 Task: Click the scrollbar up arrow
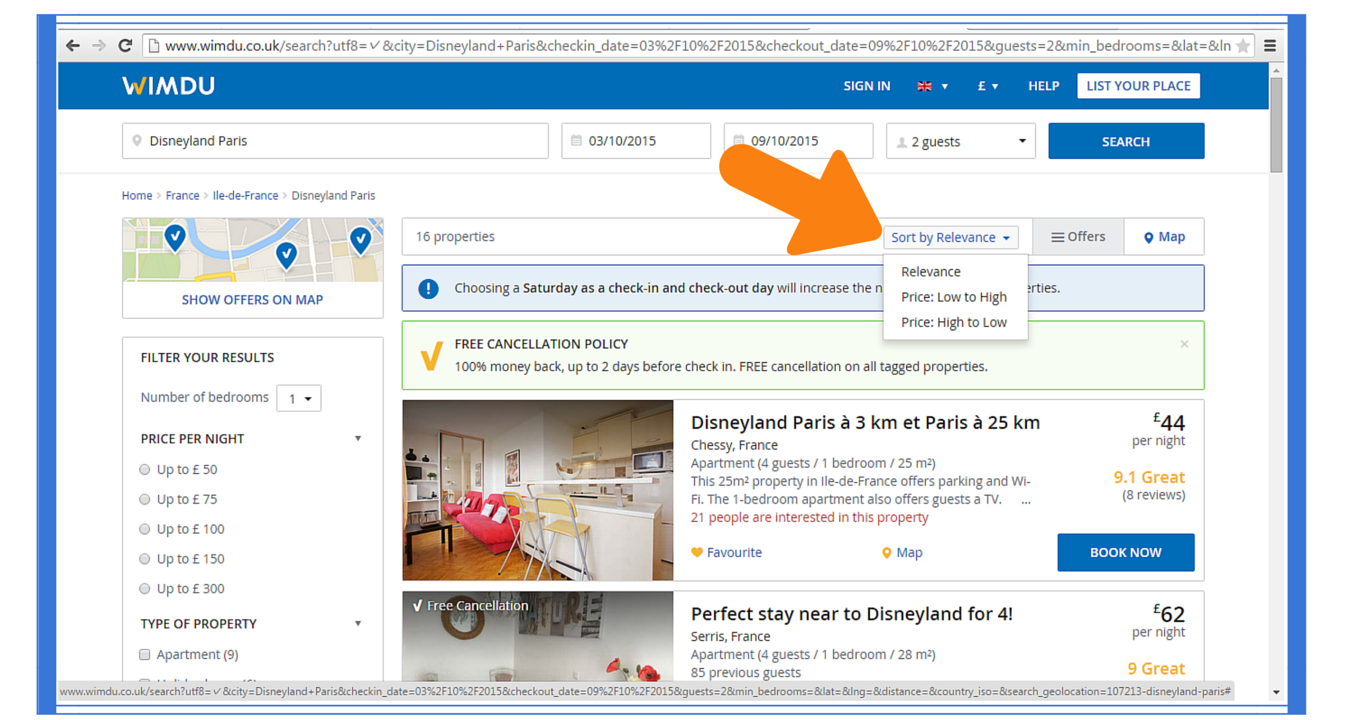point(1276,70)
